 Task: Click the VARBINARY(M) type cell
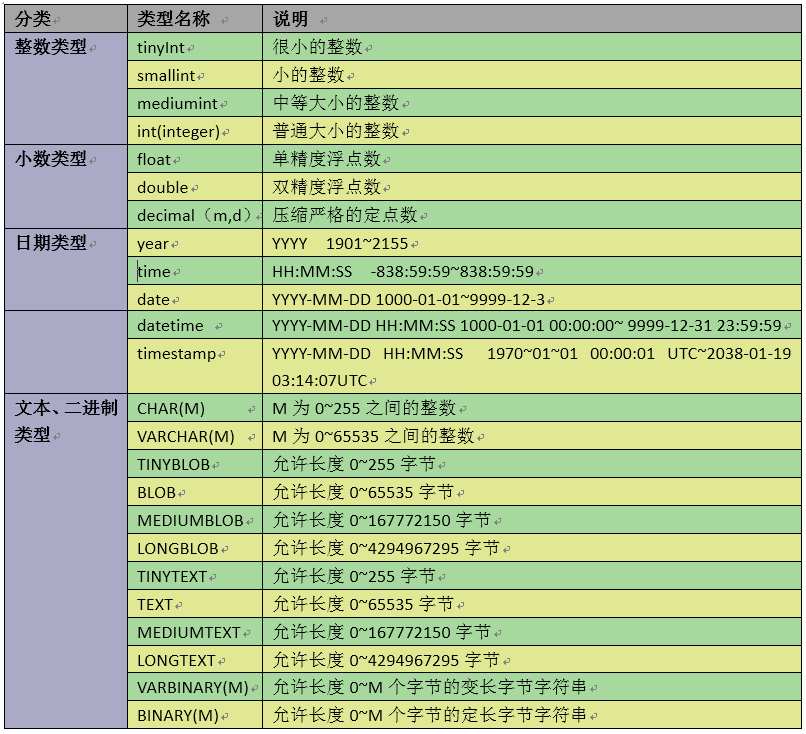click(x=195, y=687)
